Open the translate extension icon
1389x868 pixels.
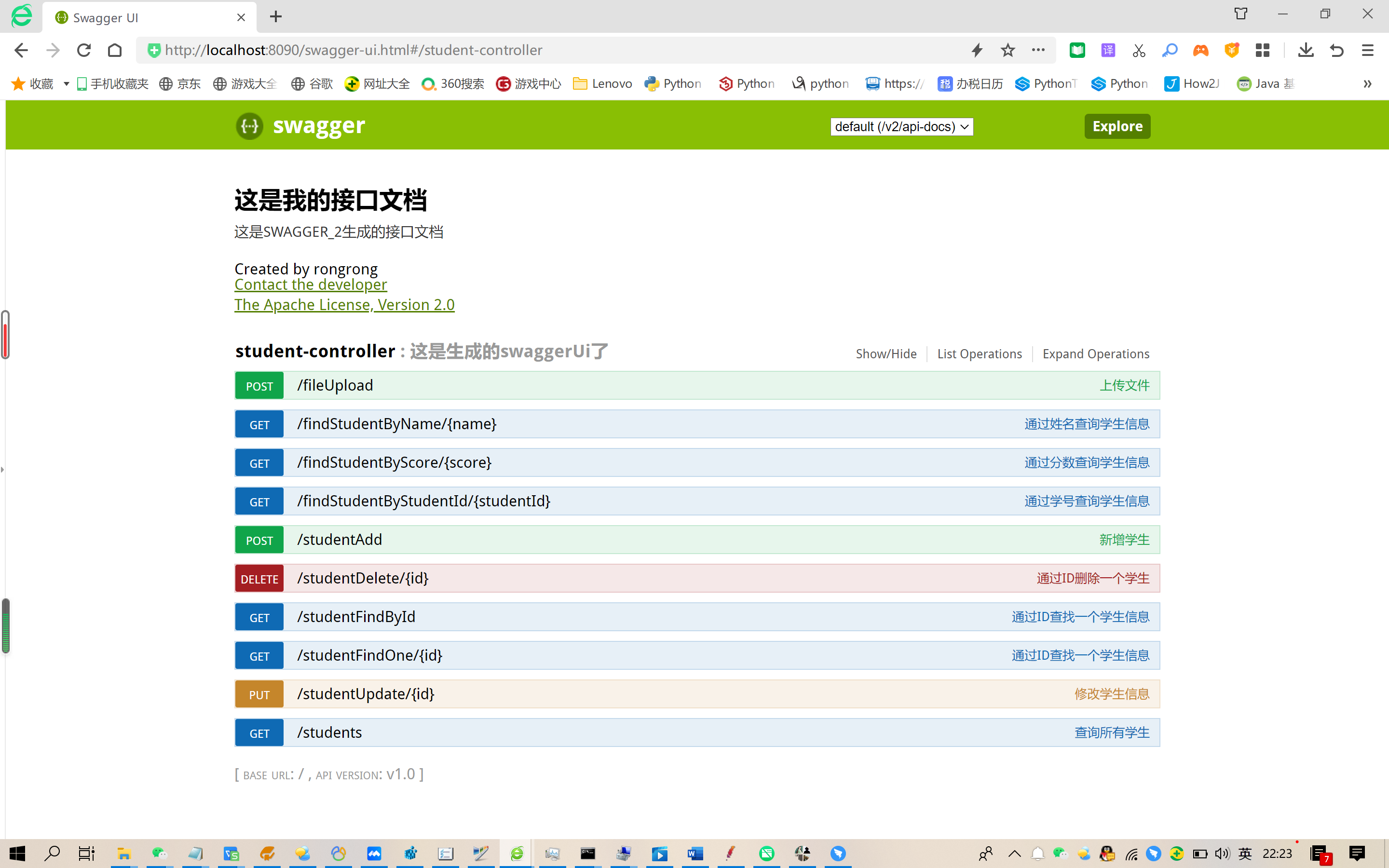[x=1108, y=51]
